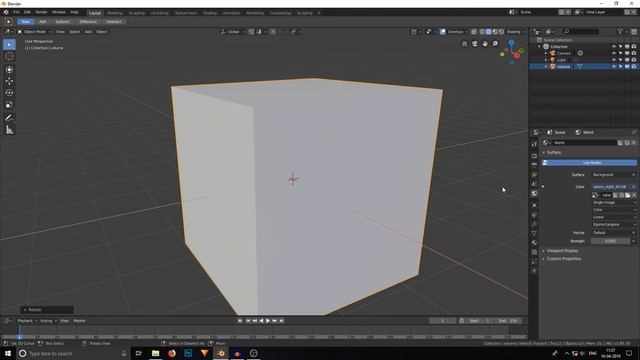This screenshot has width=640, height=360.
Task: Collapse the Surface panel
Action: [553, 152]
